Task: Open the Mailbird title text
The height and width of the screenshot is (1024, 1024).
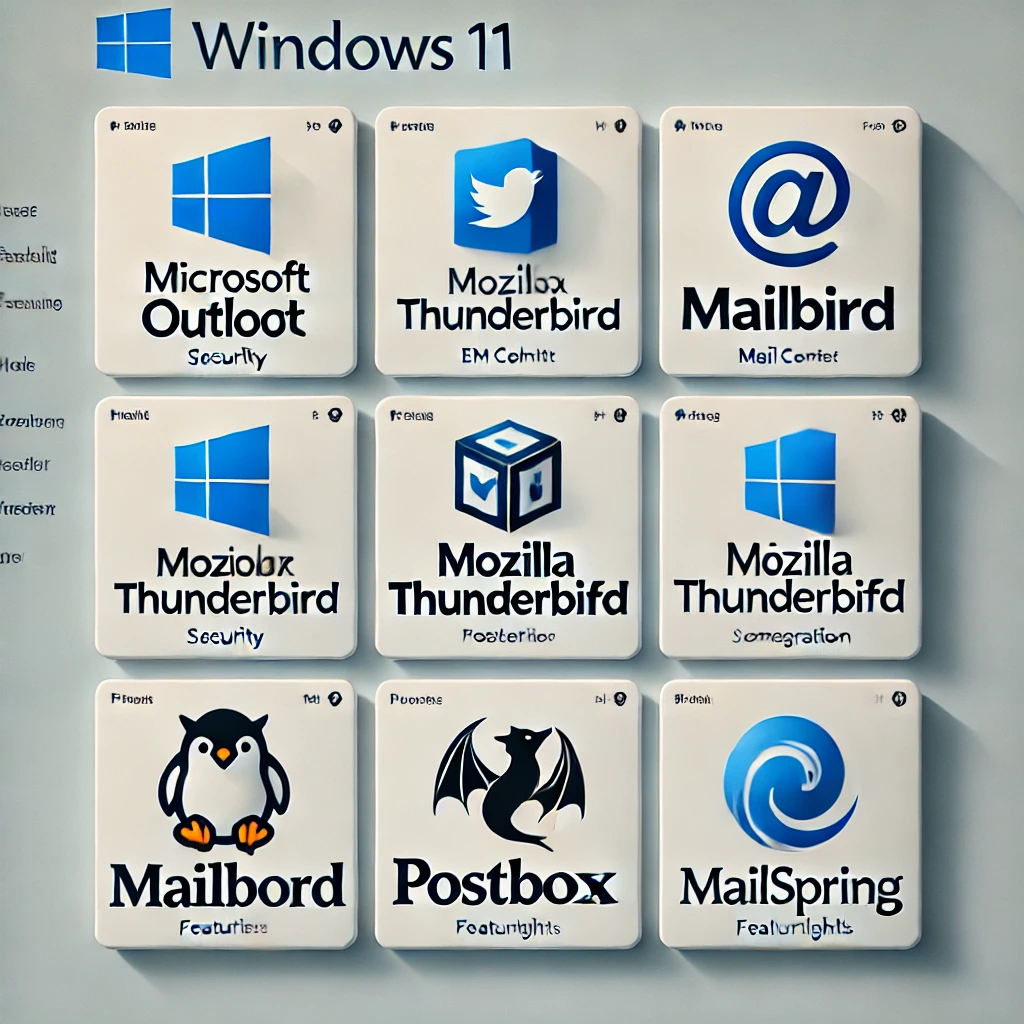Action: pos(788,310)
